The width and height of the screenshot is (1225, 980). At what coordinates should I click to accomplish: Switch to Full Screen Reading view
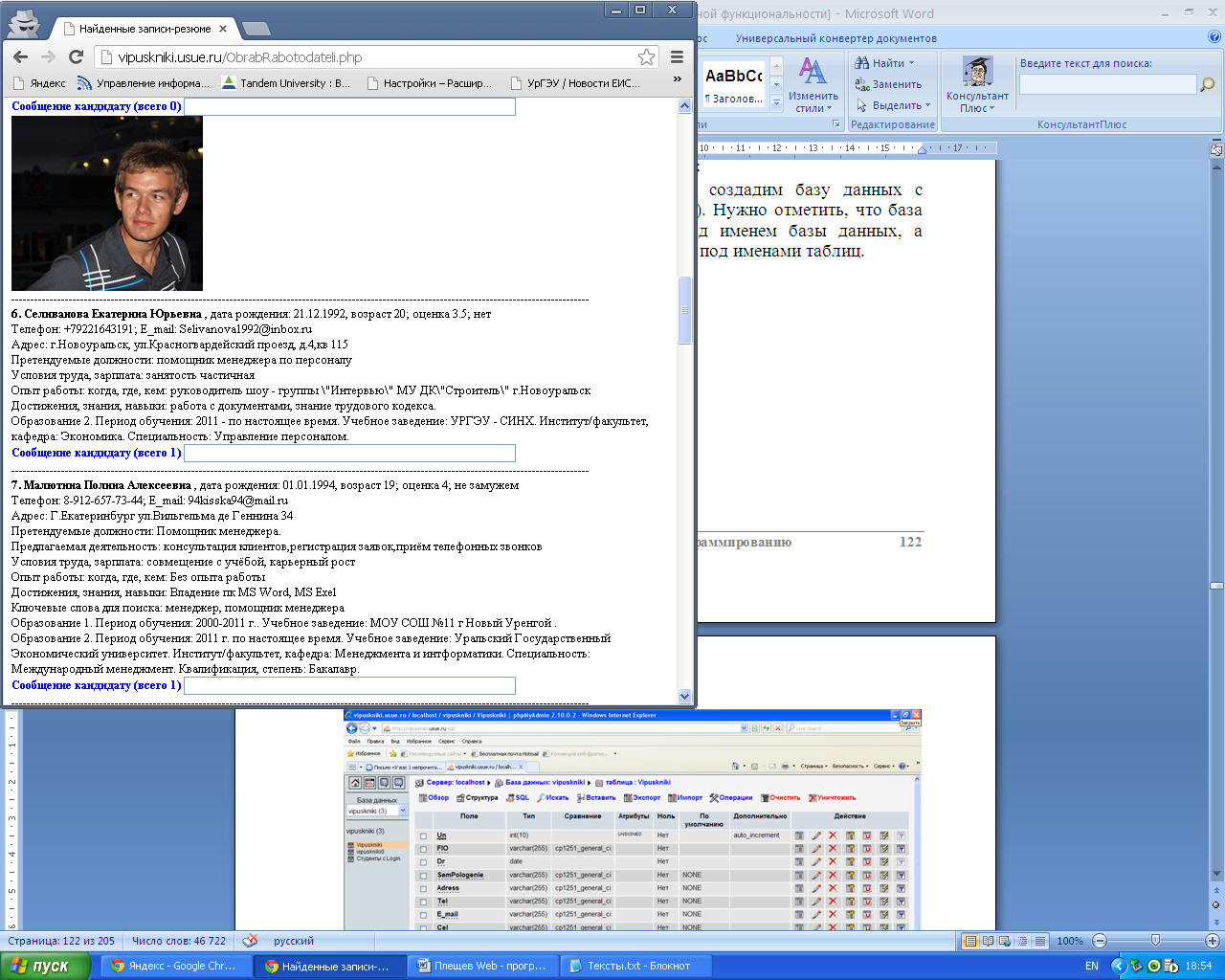coord(989,941)
